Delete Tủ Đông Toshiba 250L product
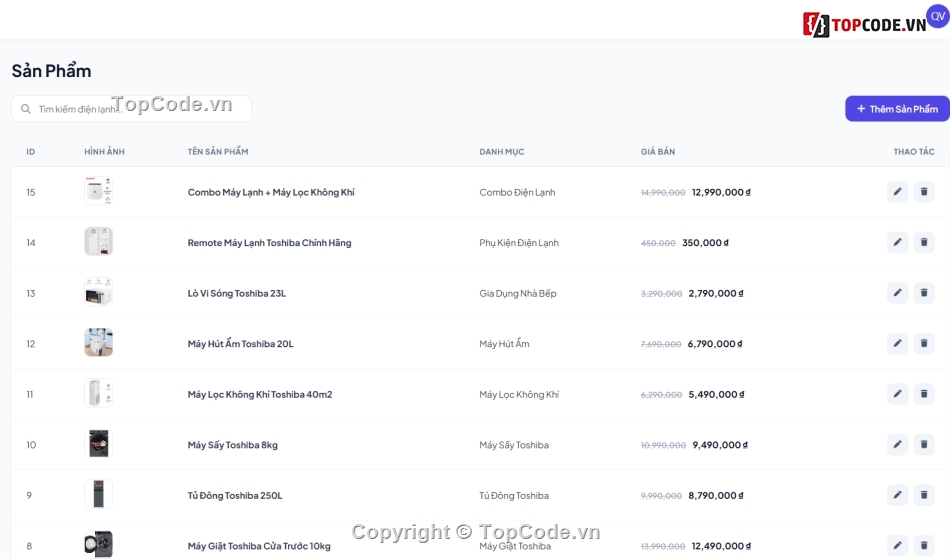This screenshot has height=559, width=950. 924,495
